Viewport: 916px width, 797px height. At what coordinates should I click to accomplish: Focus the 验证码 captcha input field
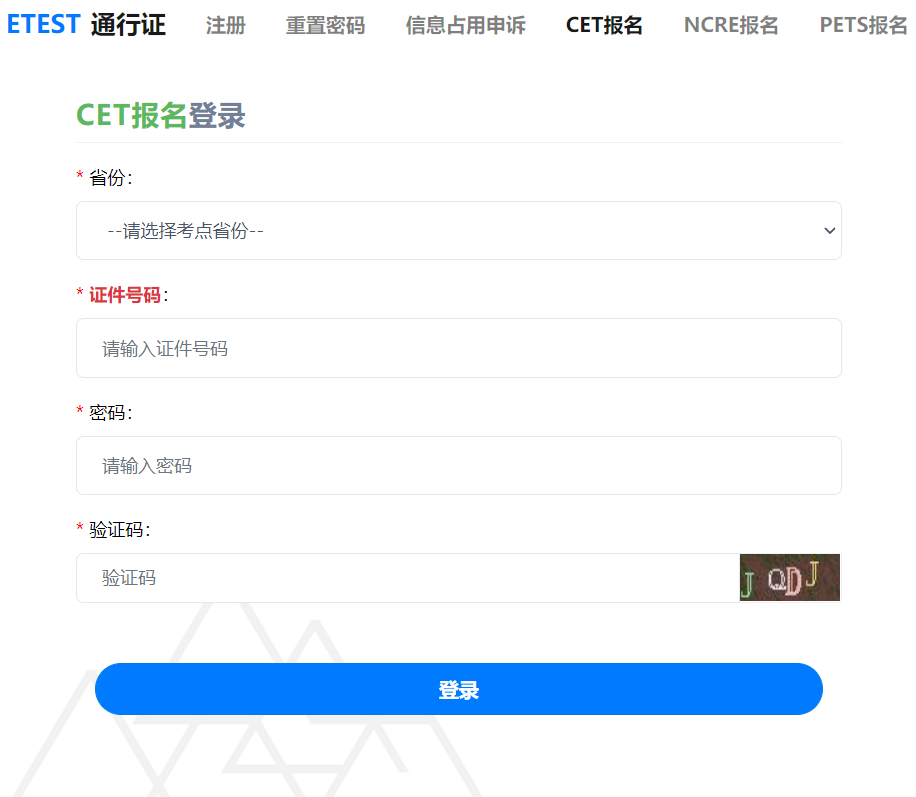[408, 578]
